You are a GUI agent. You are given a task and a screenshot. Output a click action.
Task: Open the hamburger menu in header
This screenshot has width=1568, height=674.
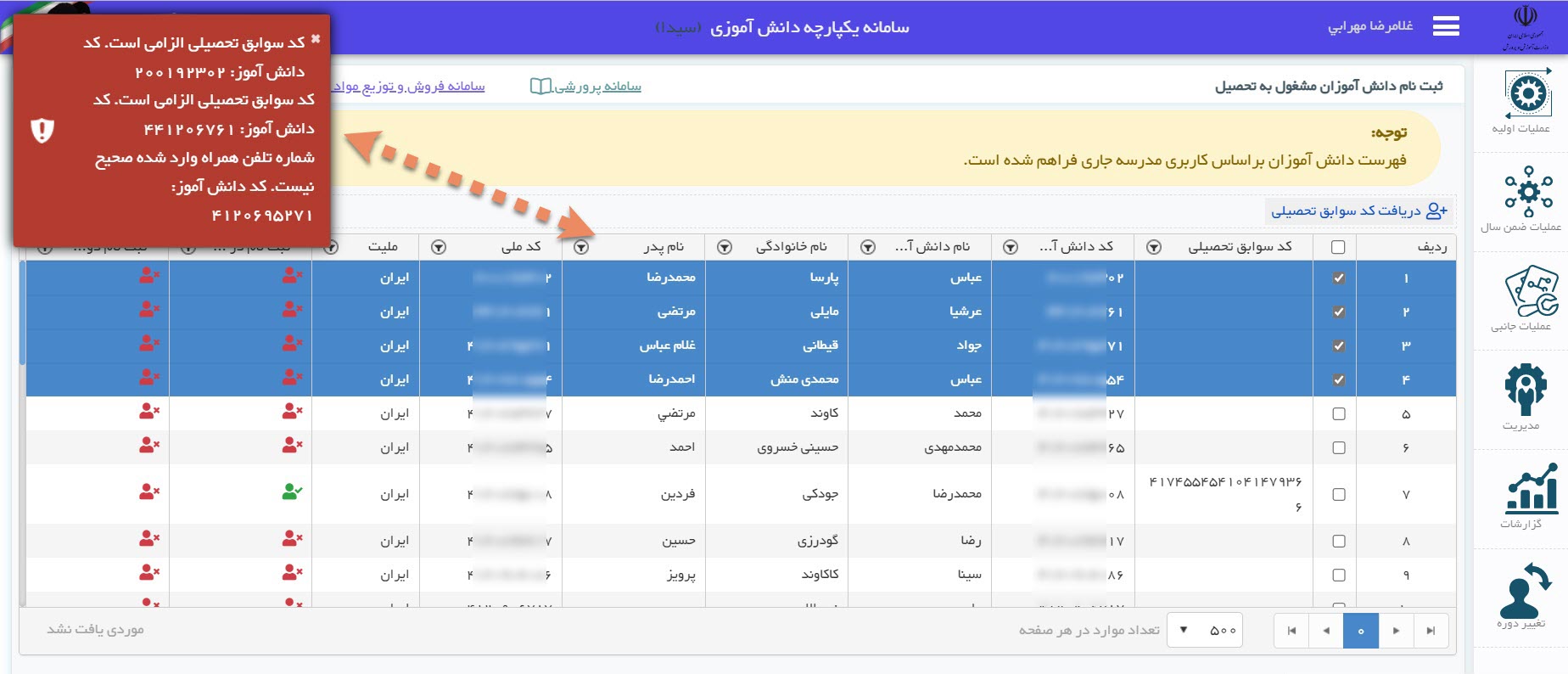click(x=1446, y=27)
